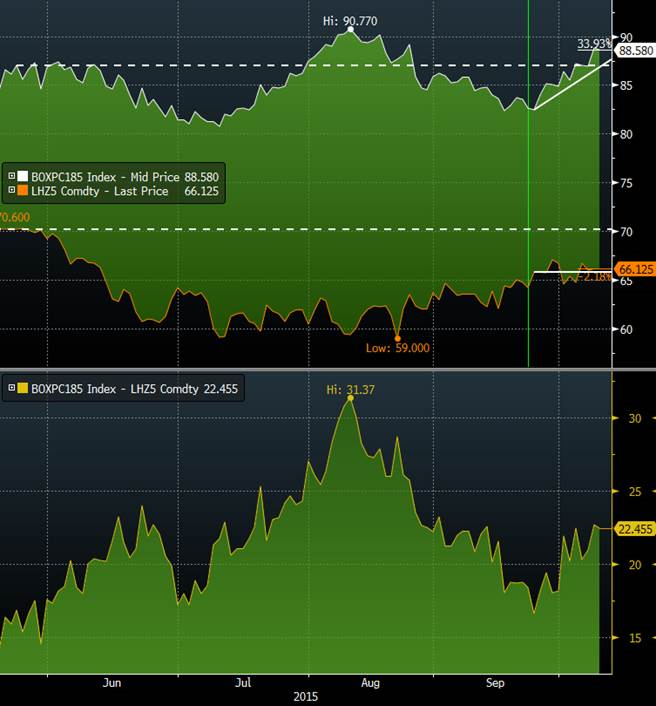Select the BOXPC185 Index - Mid Price label
Screen dimensions: 656x706
pyautogui.click(x=106, y=176)
